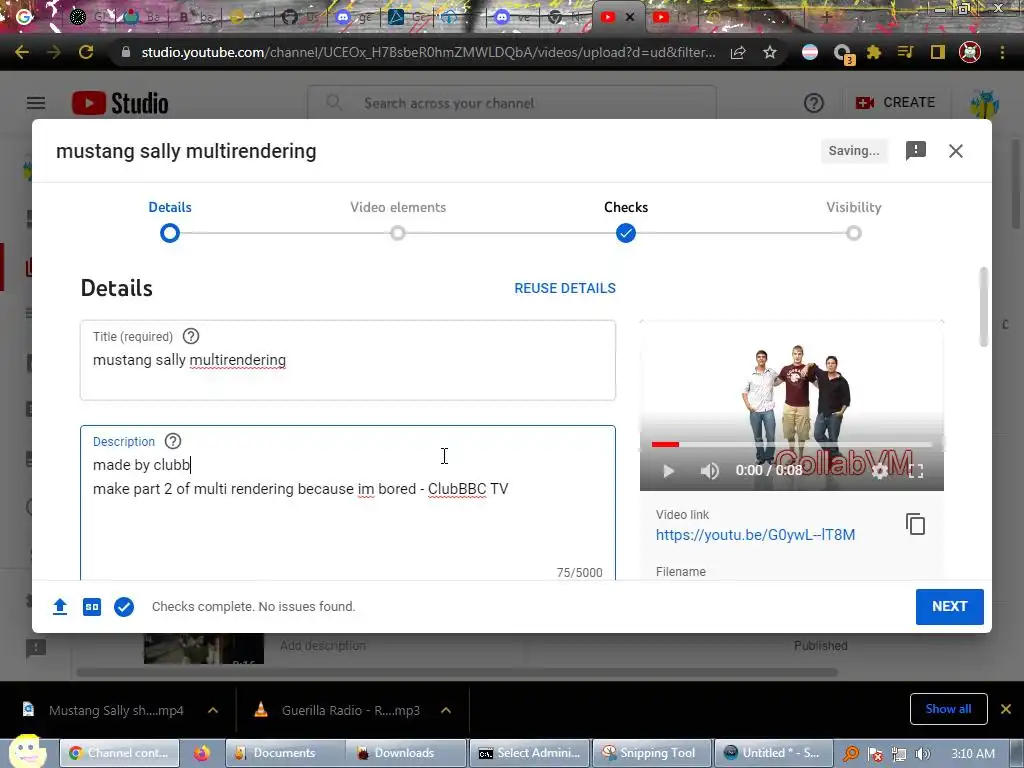Open YouTube Studio hamburger menu

click(x=36, y=103)
